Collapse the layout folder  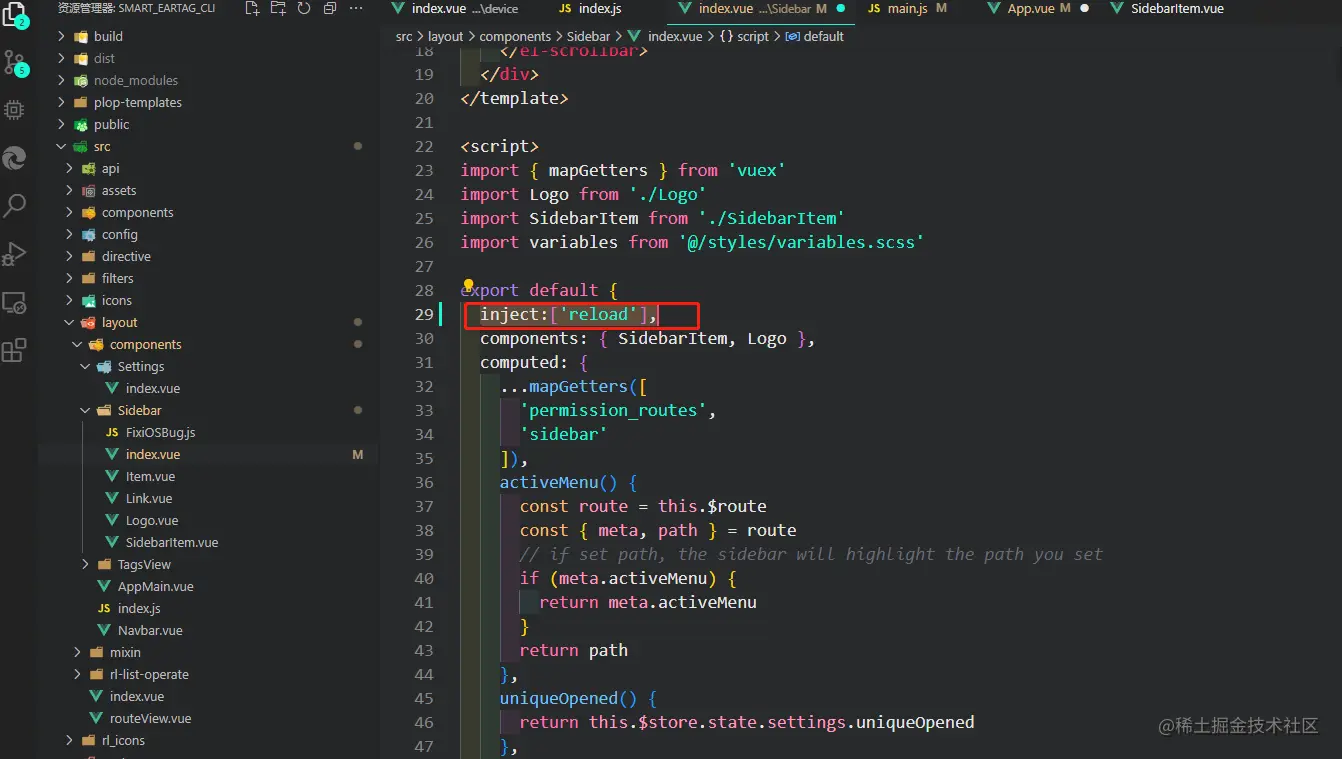(x=70, y=322)
